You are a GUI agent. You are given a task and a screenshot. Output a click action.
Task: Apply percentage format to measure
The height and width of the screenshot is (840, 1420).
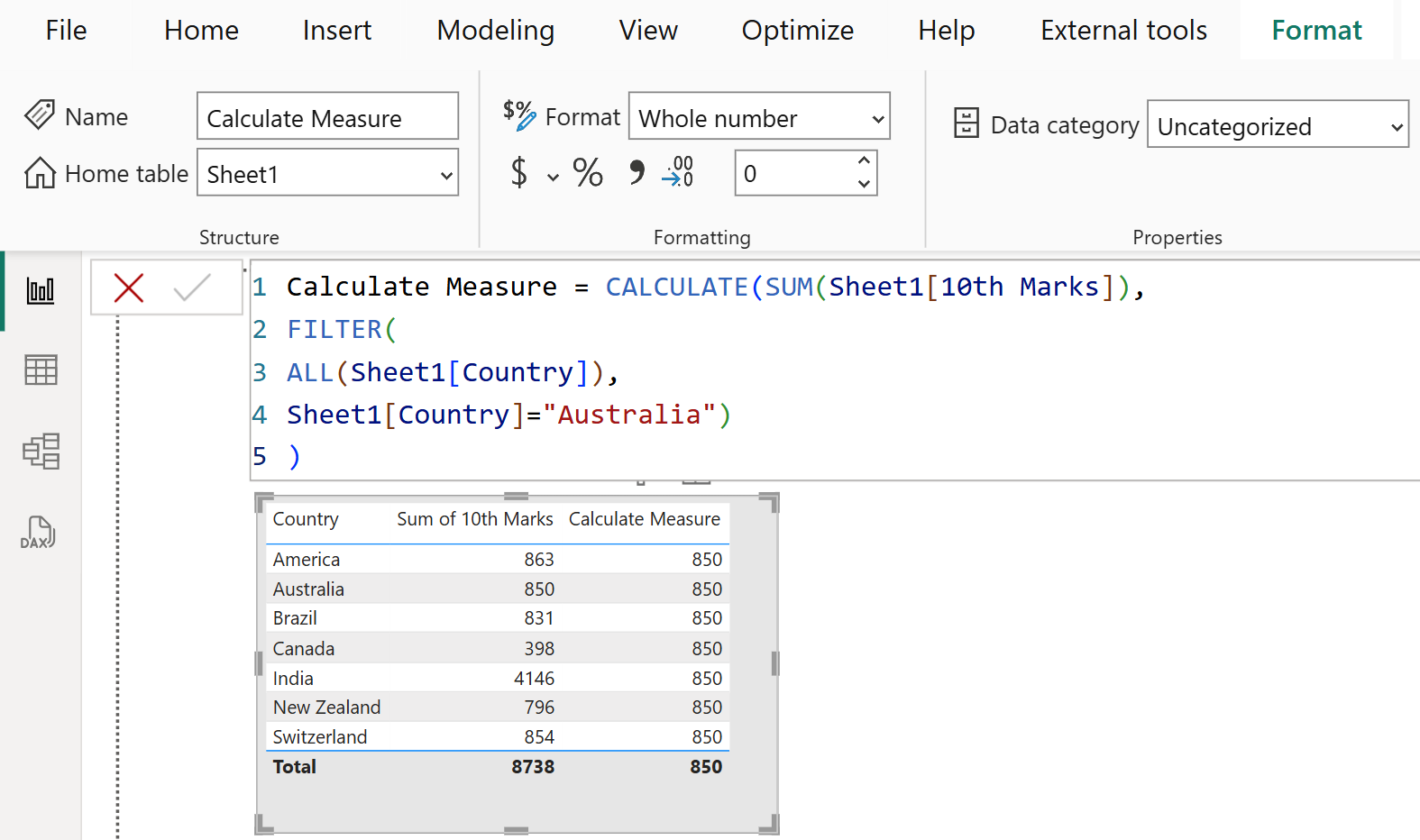tap(588, 173)
